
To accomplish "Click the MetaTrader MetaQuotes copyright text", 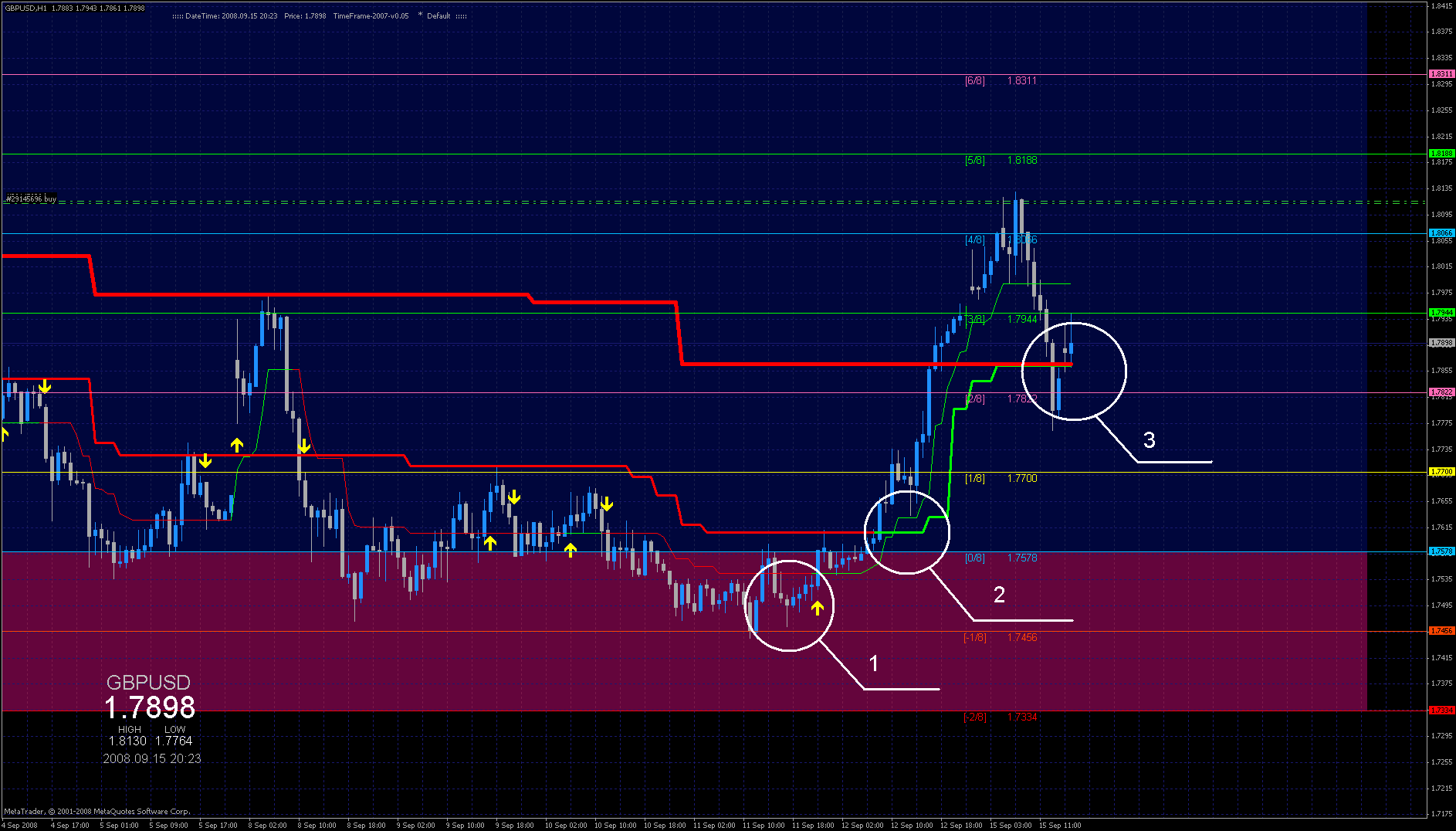I will click(97, 812).
